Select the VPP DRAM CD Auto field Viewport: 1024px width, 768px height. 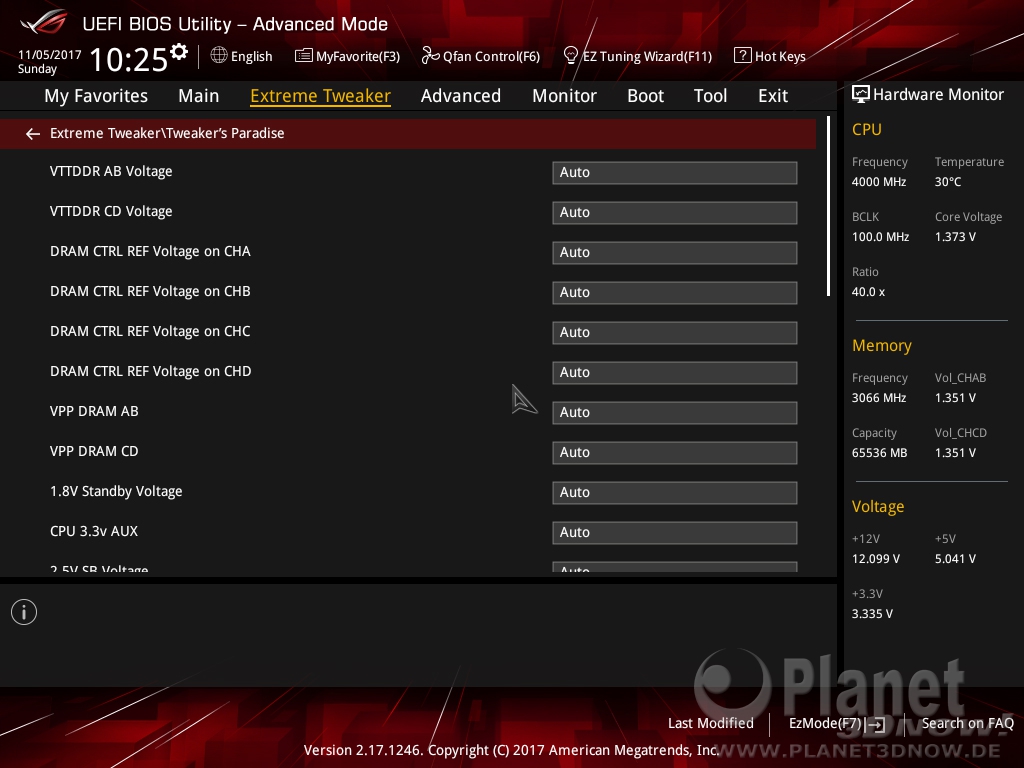[675, 453]
